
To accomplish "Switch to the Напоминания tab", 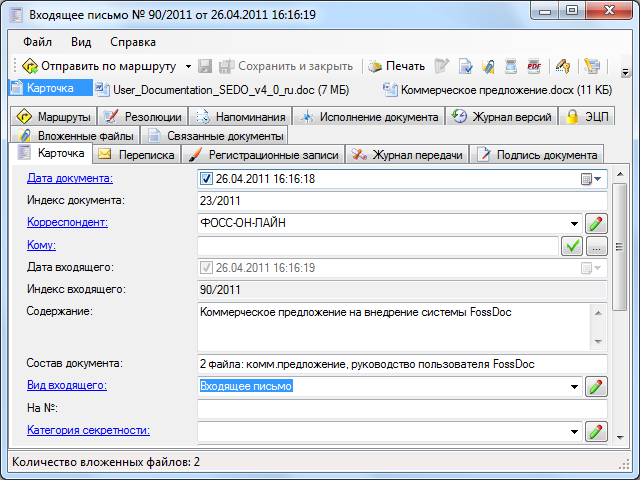I will pos(240,117).
